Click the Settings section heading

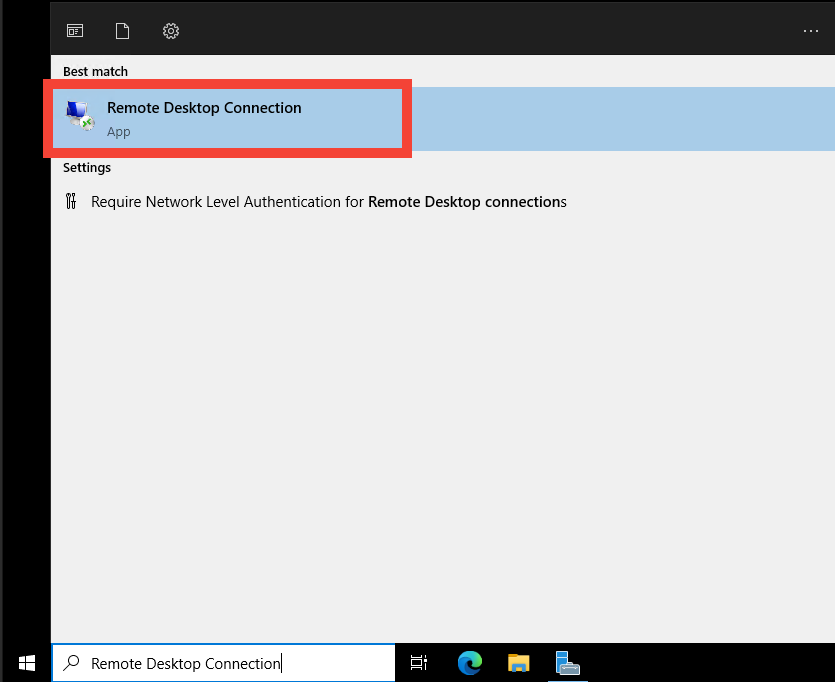pyautogui.click(x=86, y=167)
